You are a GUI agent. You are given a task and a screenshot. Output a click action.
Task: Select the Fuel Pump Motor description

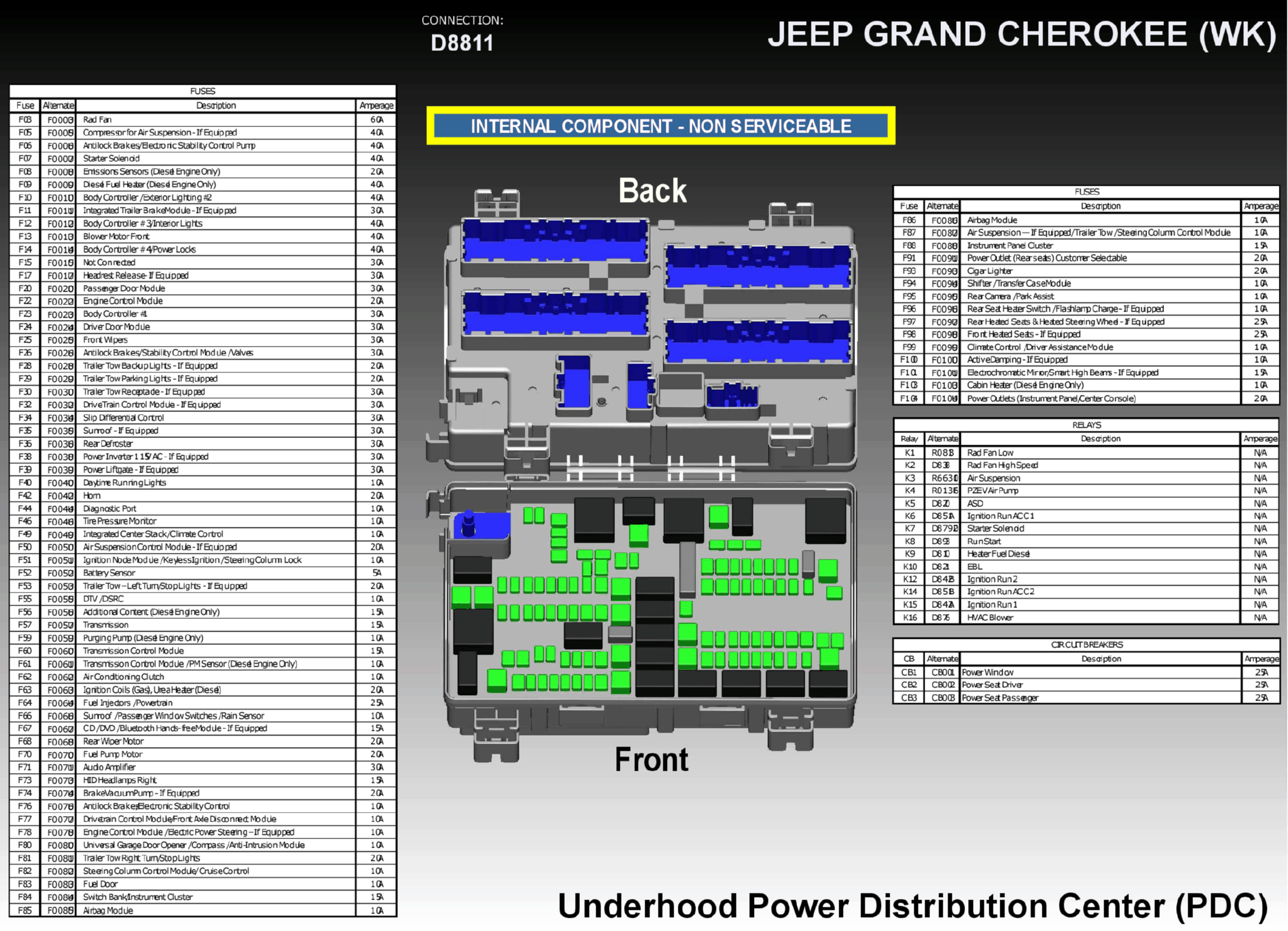(112, 755)
